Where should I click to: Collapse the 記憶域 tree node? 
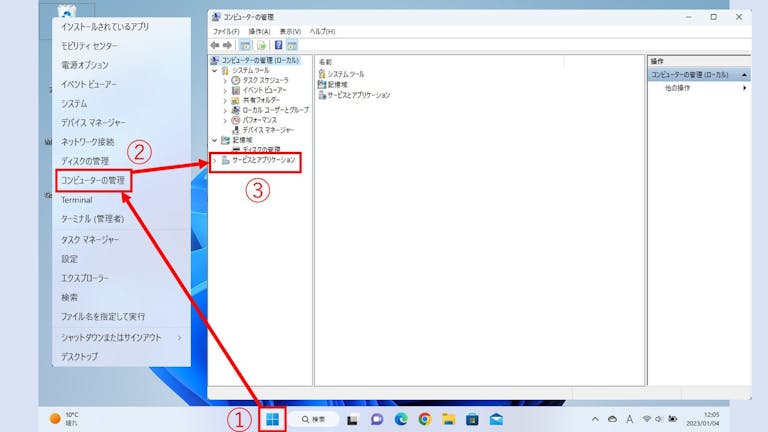point(215,140)
